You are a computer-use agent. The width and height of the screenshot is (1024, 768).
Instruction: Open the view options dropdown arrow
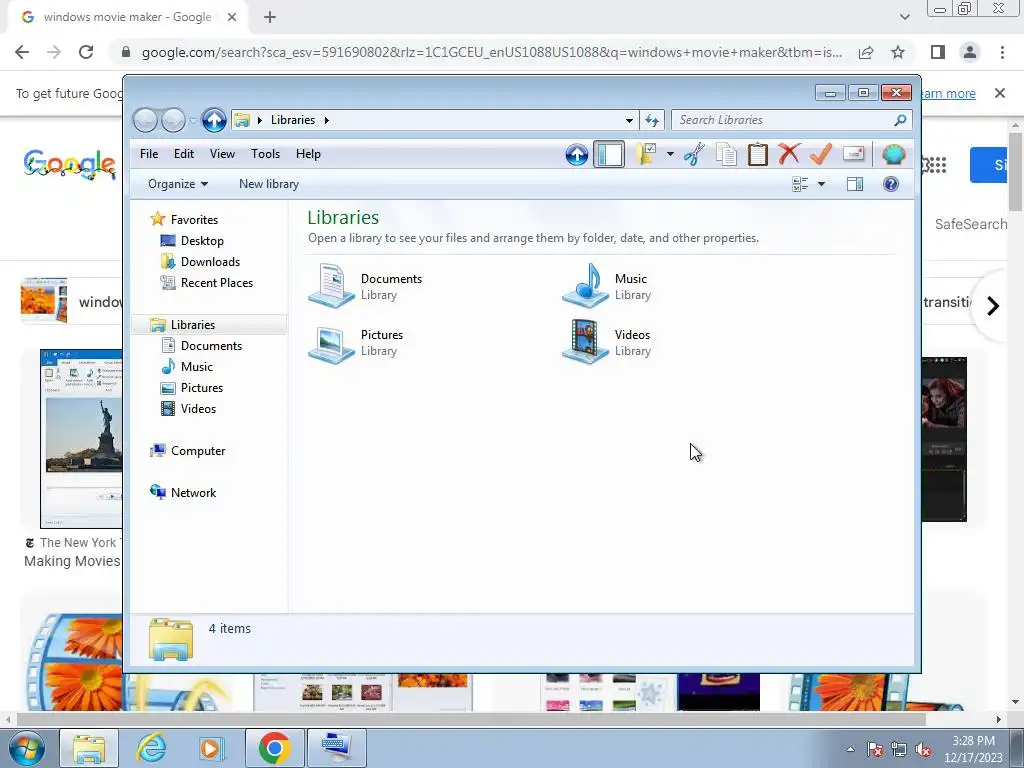point(822,184)
